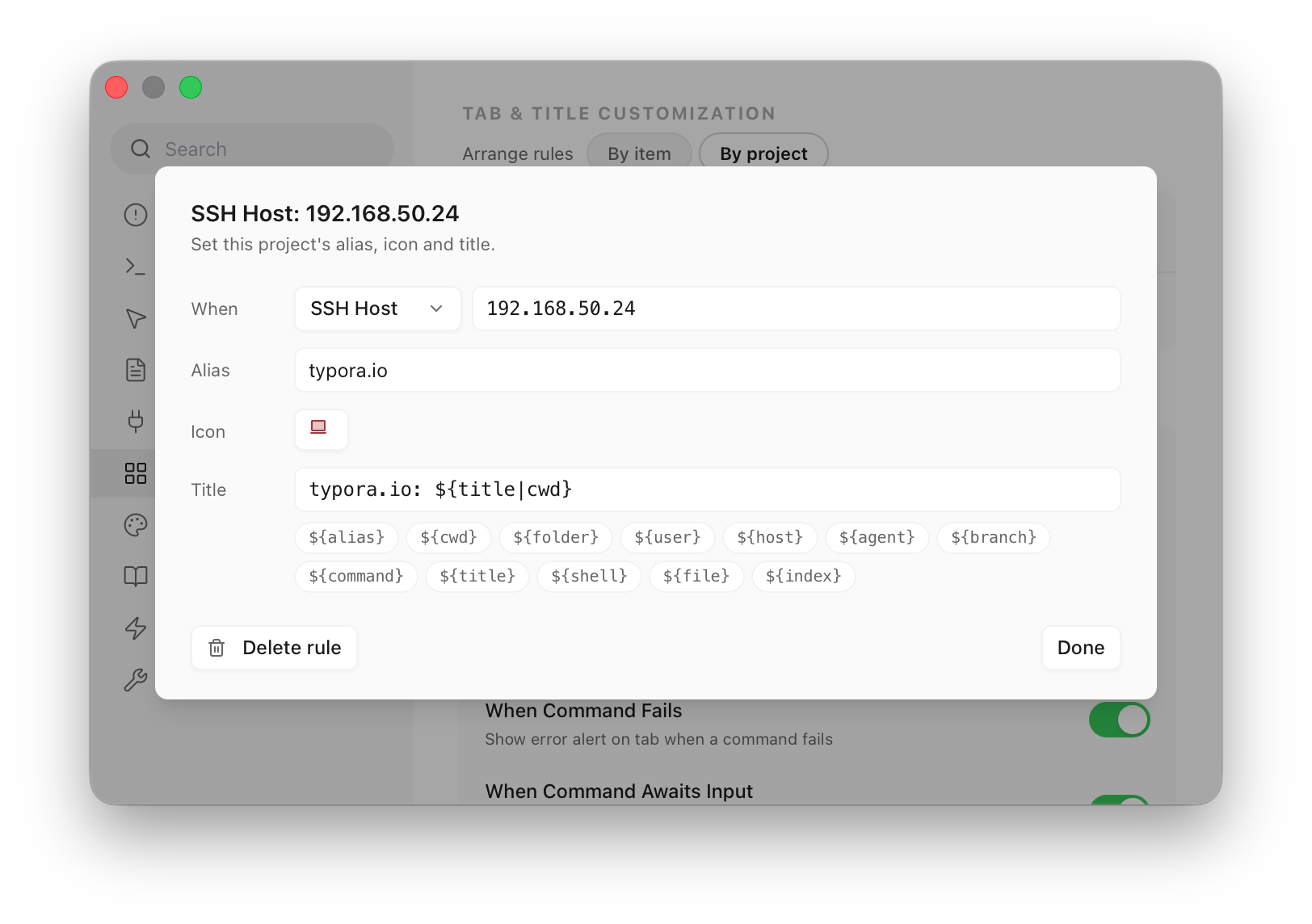Screen dimensions: 1312x924
Task: Open the color palette section in sidebar
Action: [136, 525]
